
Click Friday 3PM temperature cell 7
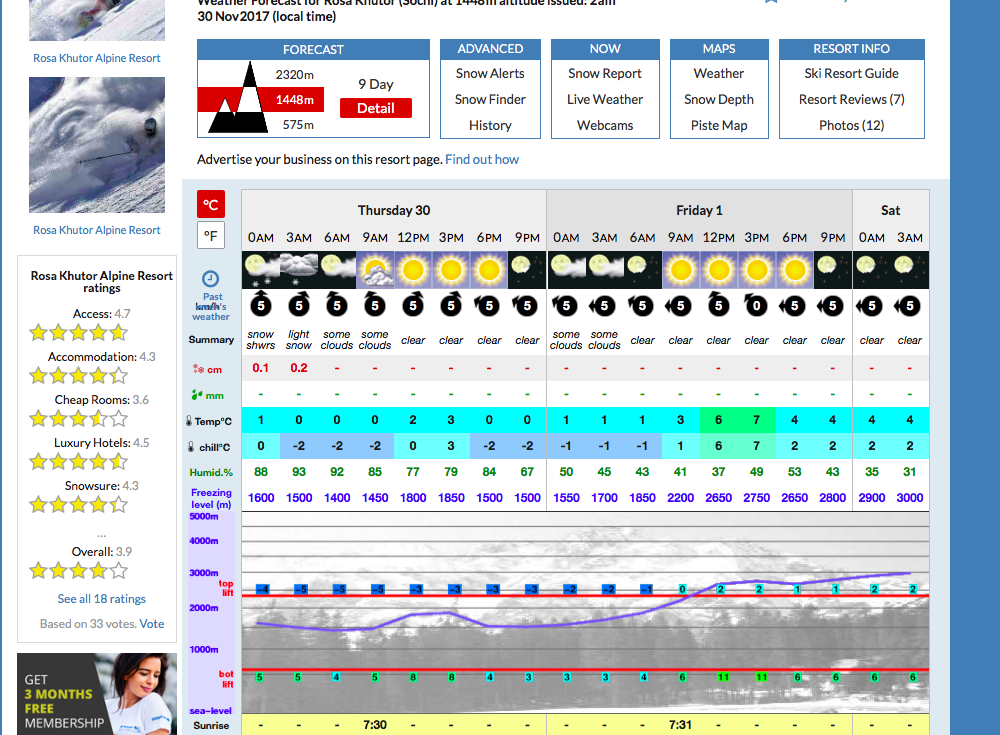click(x=756, y=420)
